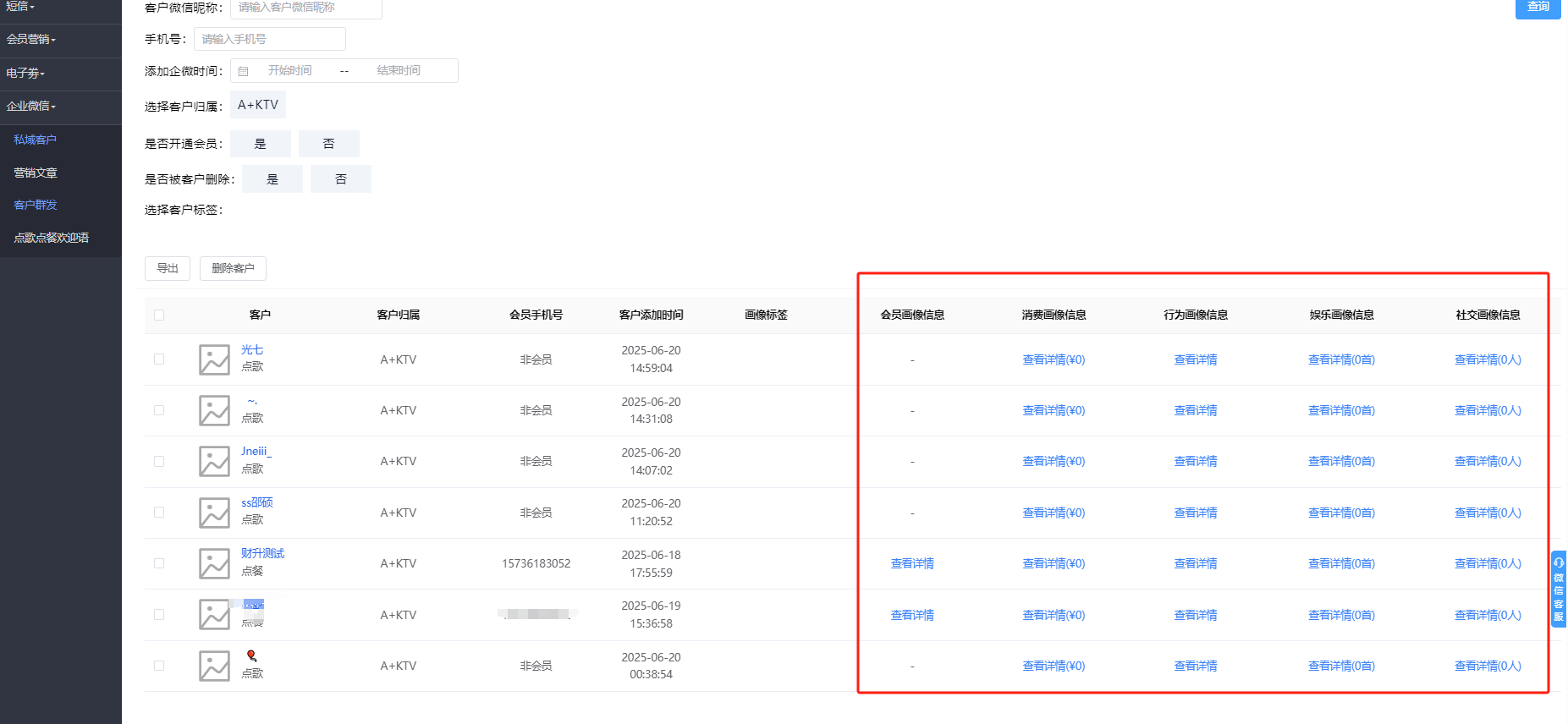Click the 画像标签 column header
Viewport: 1568px width, 724px height.
pyautogui.click(x=766, y=315)
